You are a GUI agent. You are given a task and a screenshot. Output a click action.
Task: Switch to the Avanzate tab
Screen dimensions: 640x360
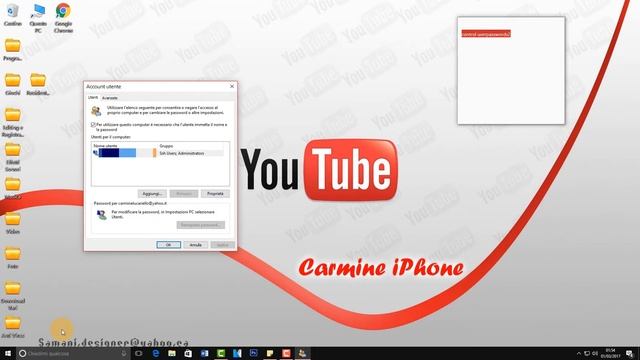point(109,98)
